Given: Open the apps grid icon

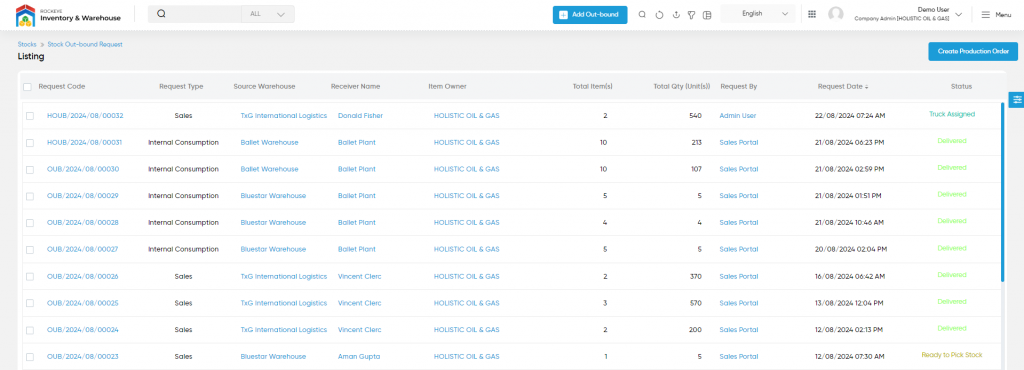Looking at the screenshot, I should 812,14.
